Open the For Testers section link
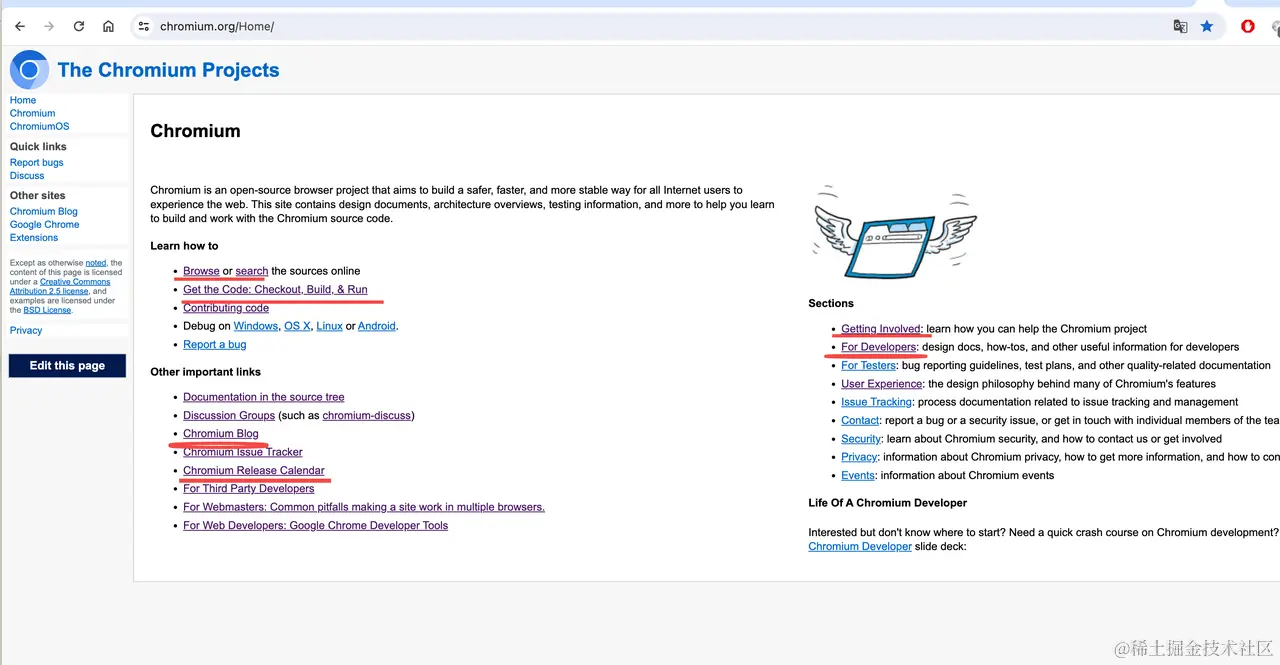The image size is (1280, 665). pos(869,365)
